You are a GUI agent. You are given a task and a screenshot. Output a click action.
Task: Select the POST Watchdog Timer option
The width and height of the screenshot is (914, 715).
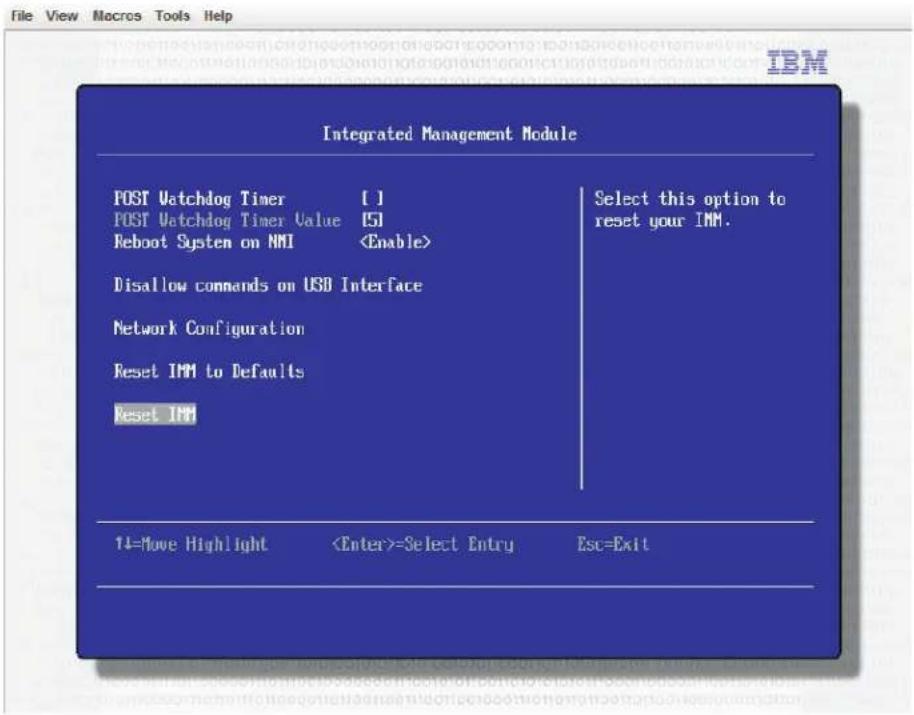tap(199, 199)
